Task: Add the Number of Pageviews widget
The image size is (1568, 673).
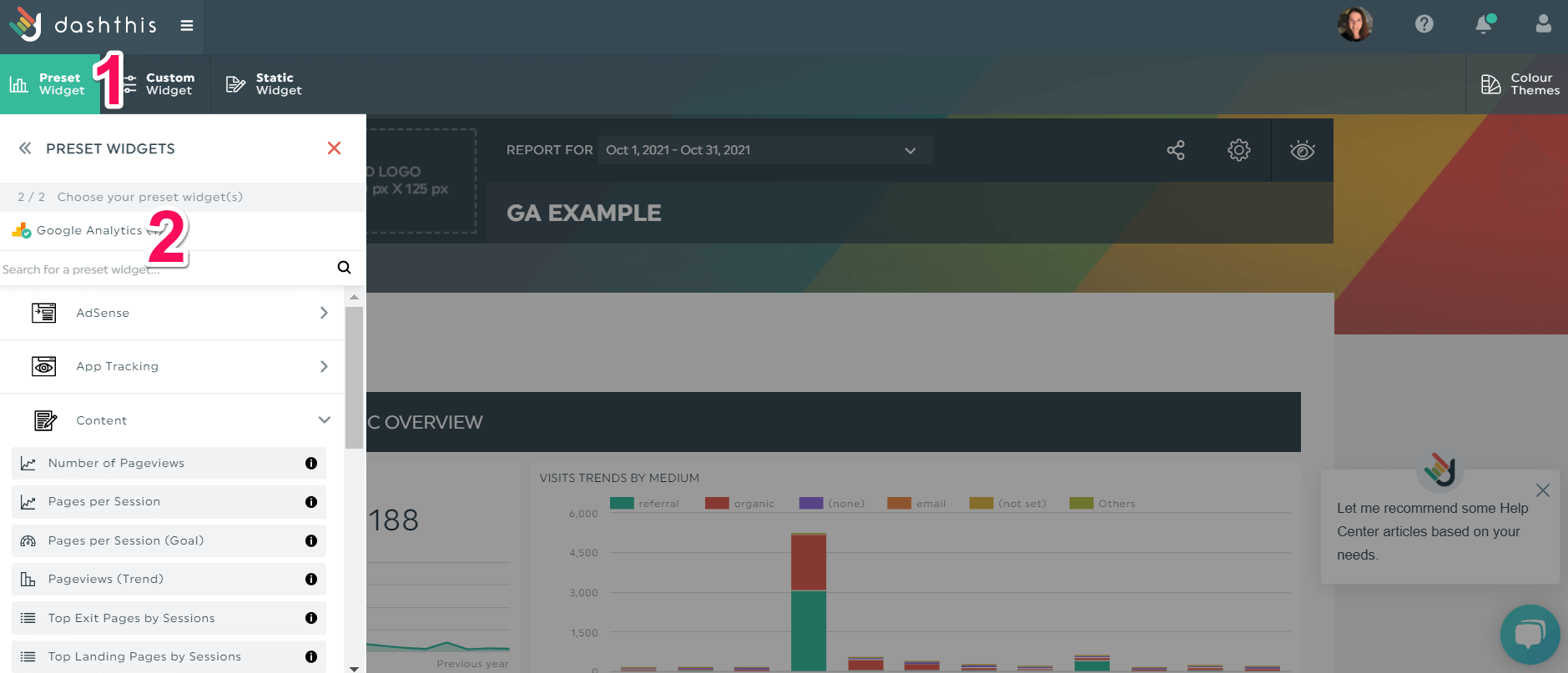Action: click(x=169, y=463)
